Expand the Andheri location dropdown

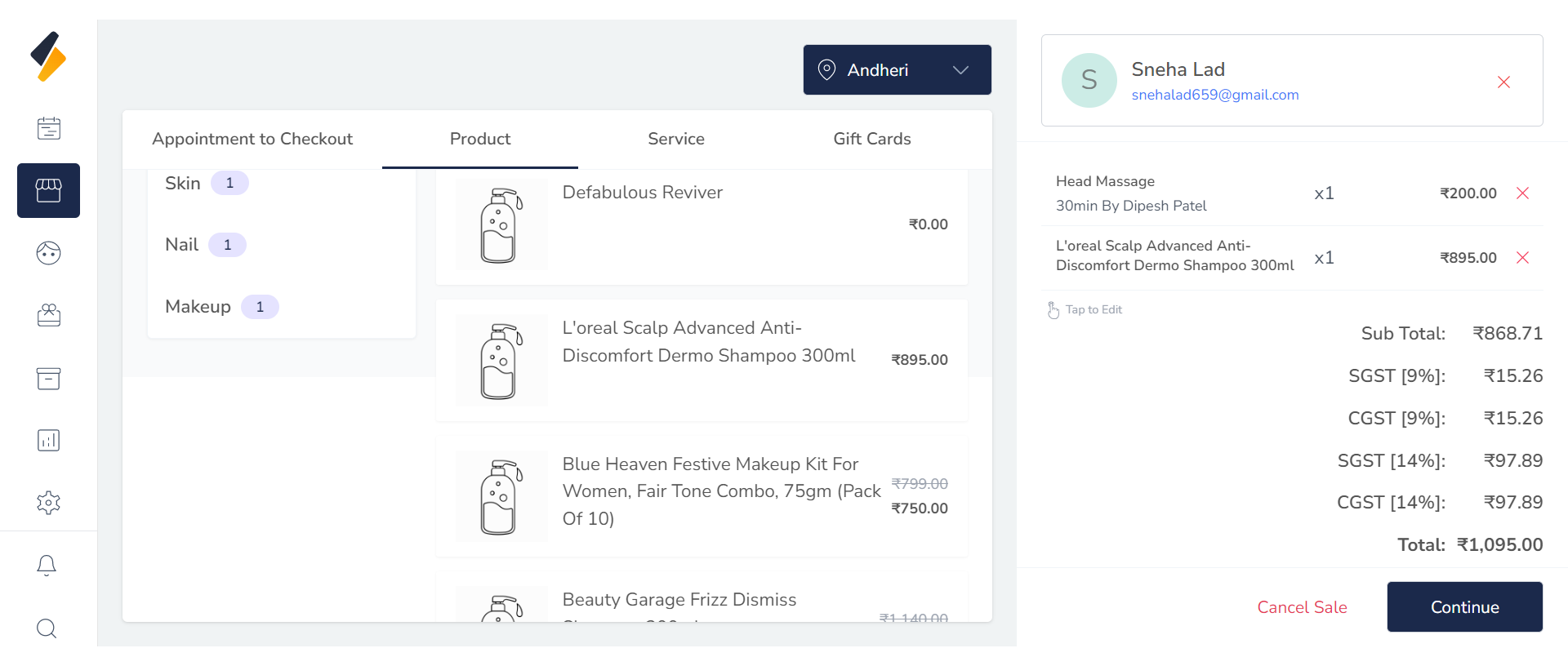(x=897, y=70)
